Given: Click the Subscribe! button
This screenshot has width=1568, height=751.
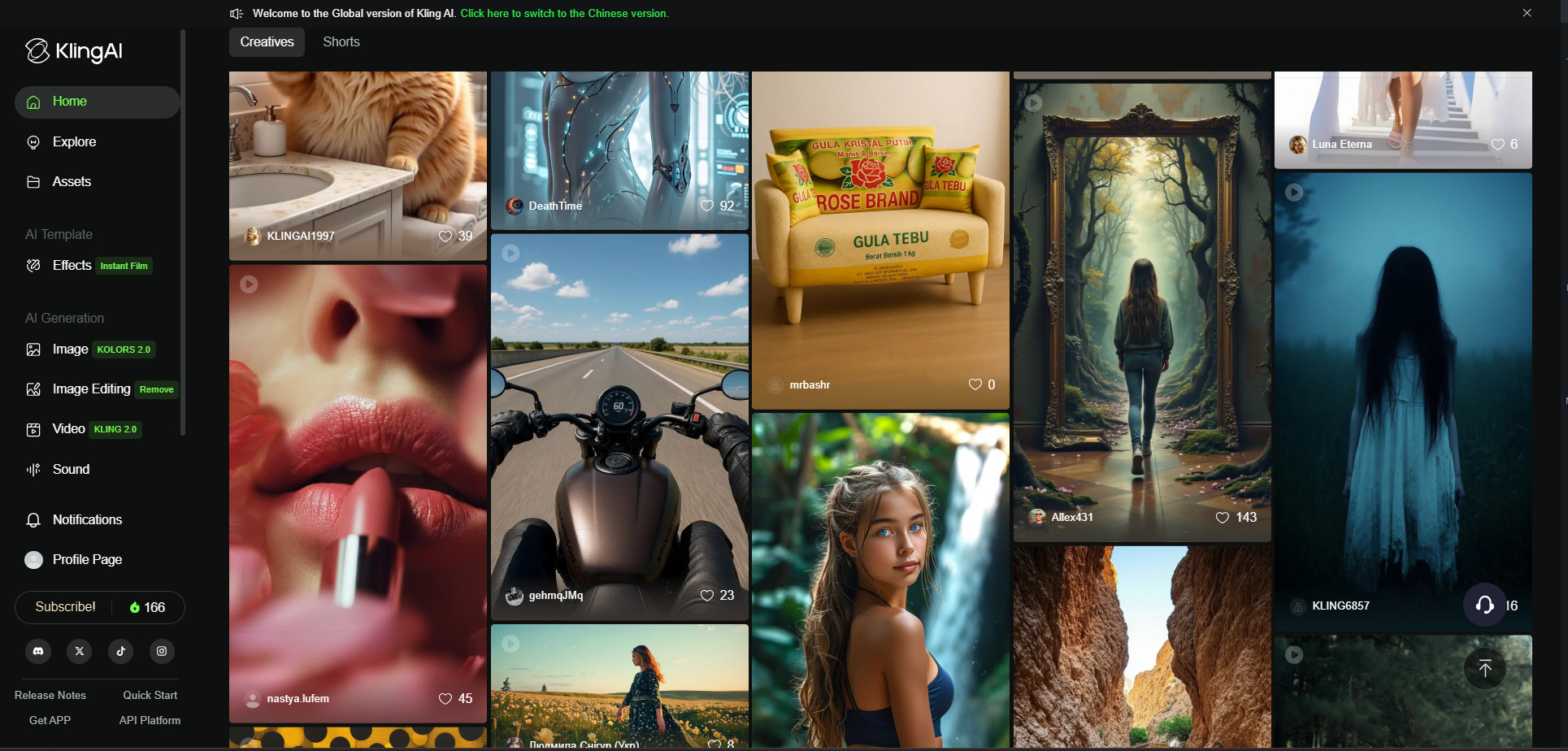Looking at the screenshot, I should tap(65, 607).
